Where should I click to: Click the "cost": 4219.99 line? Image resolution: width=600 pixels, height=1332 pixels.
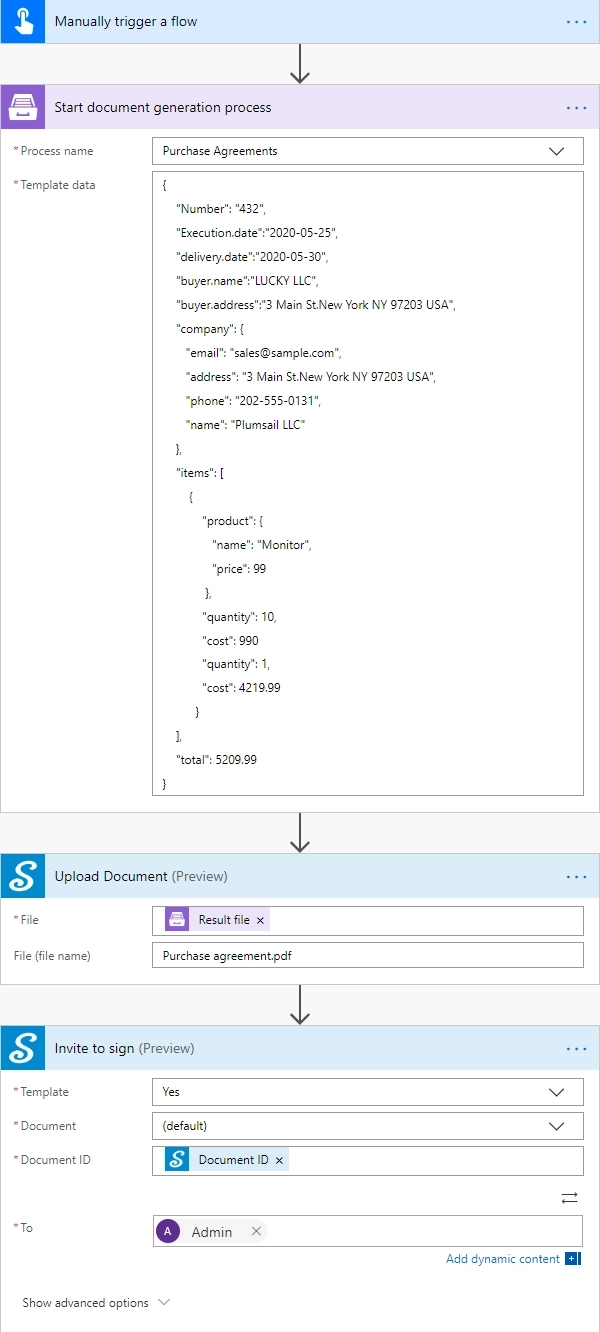coord(241,688)
